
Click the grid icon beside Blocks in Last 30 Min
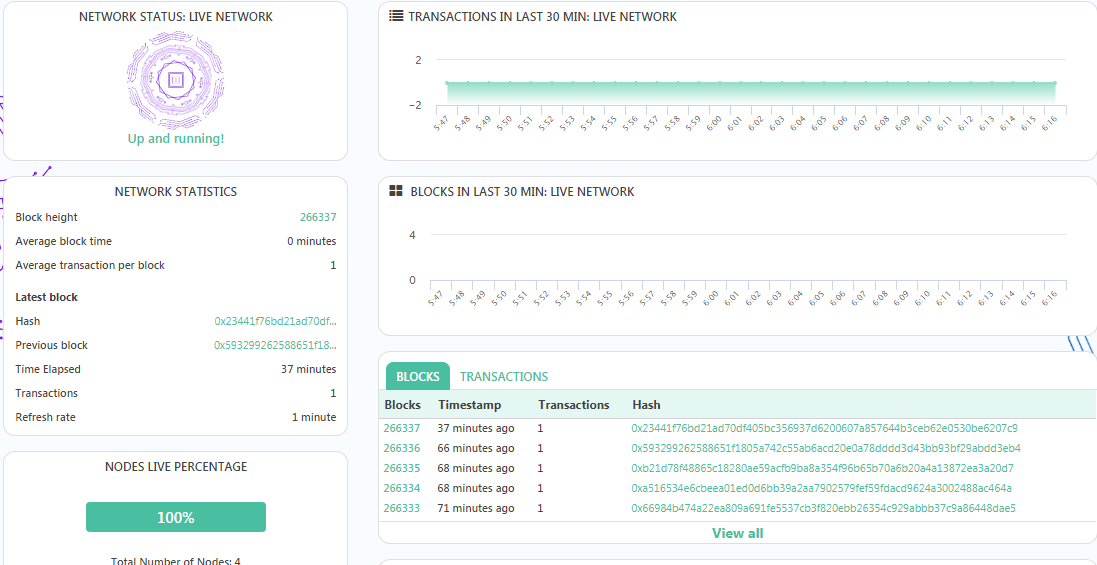396,191
